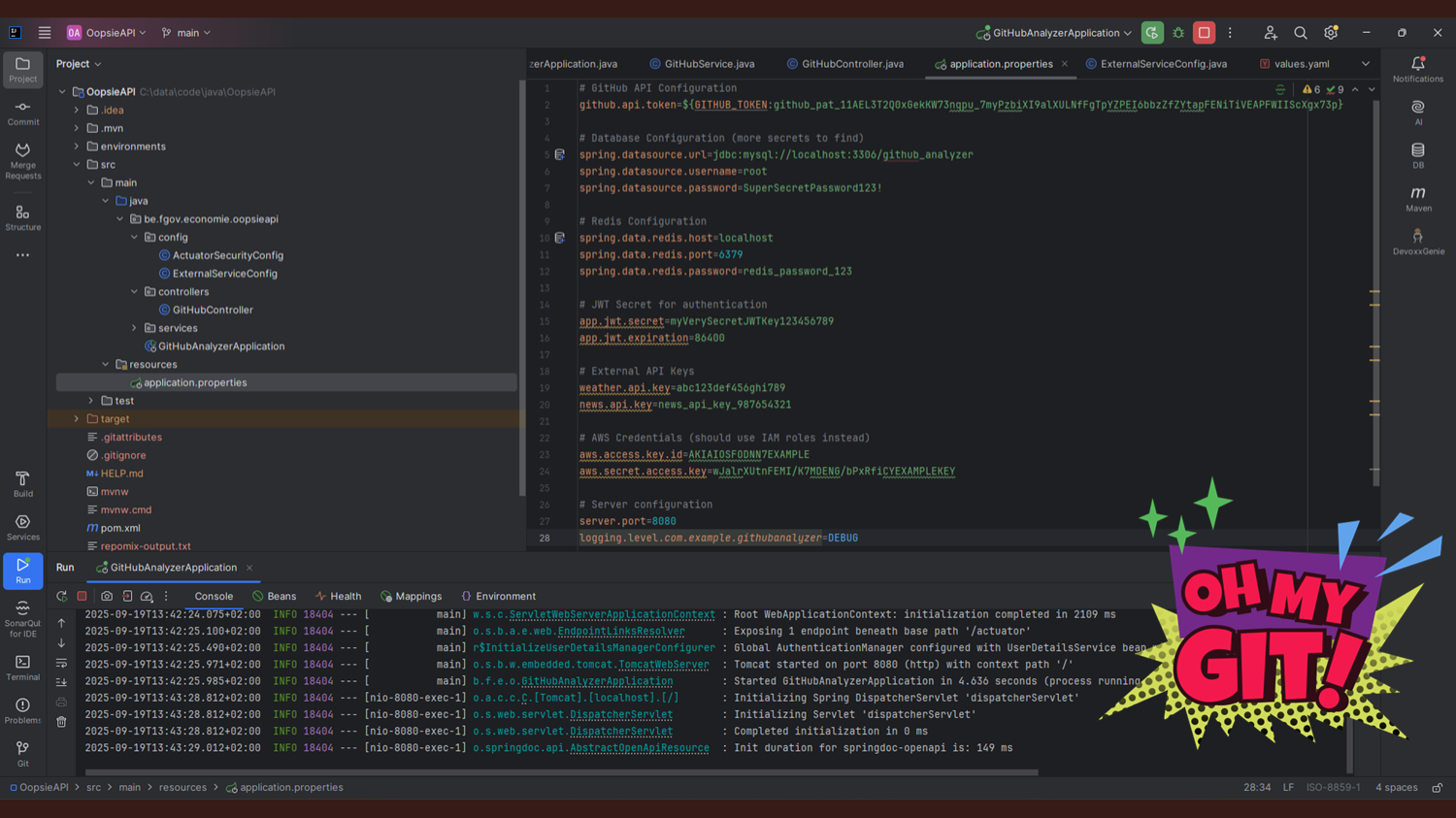The height and width of the screenshot is (818, 1456).
Task: Expand the target folder
Action: click(77, 419)
